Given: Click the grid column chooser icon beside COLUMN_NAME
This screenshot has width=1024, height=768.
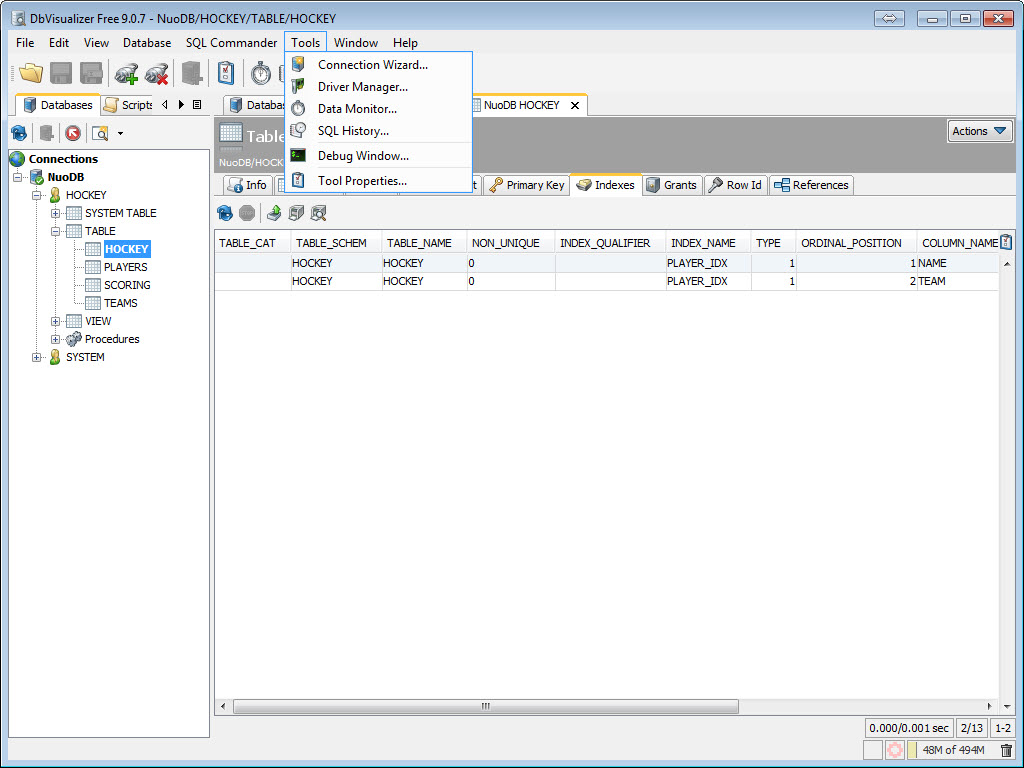Looking at the screenshot, I should click(1006, 242).
